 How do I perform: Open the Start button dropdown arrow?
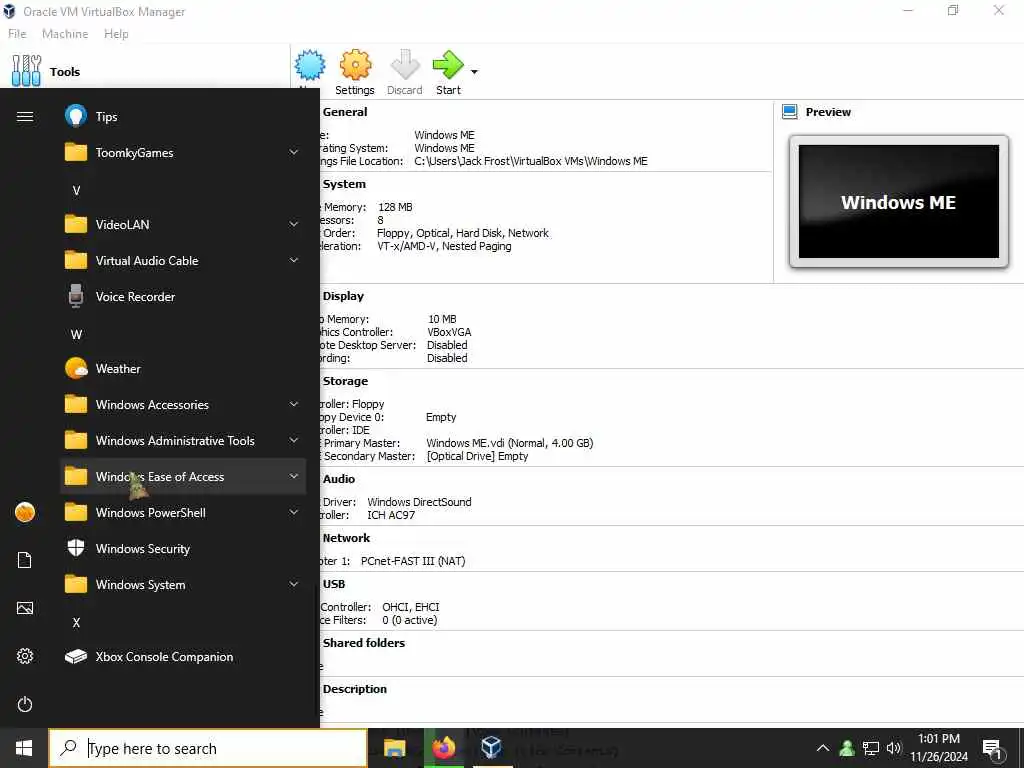pyautogui.click(x=474, y=71)
